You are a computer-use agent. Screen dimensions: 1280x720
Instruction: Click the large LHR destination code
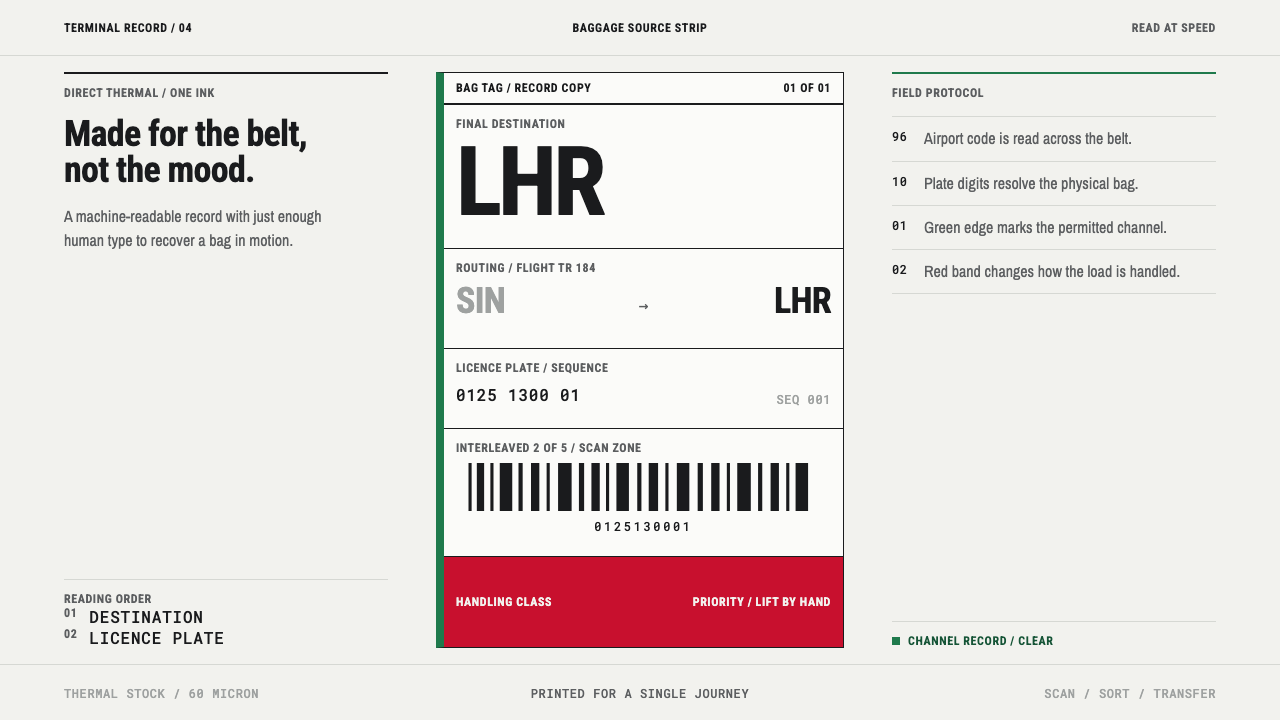531,182
